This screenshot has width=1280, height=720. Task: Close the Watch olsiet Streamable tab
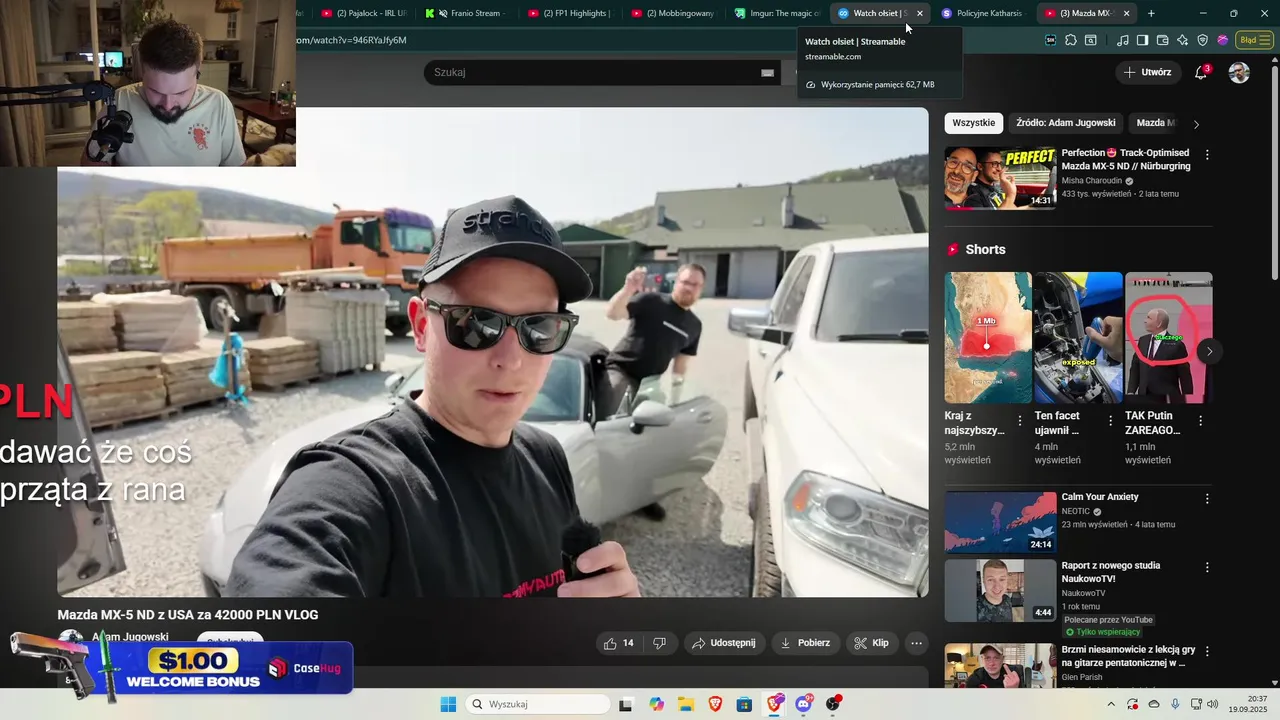919,13
